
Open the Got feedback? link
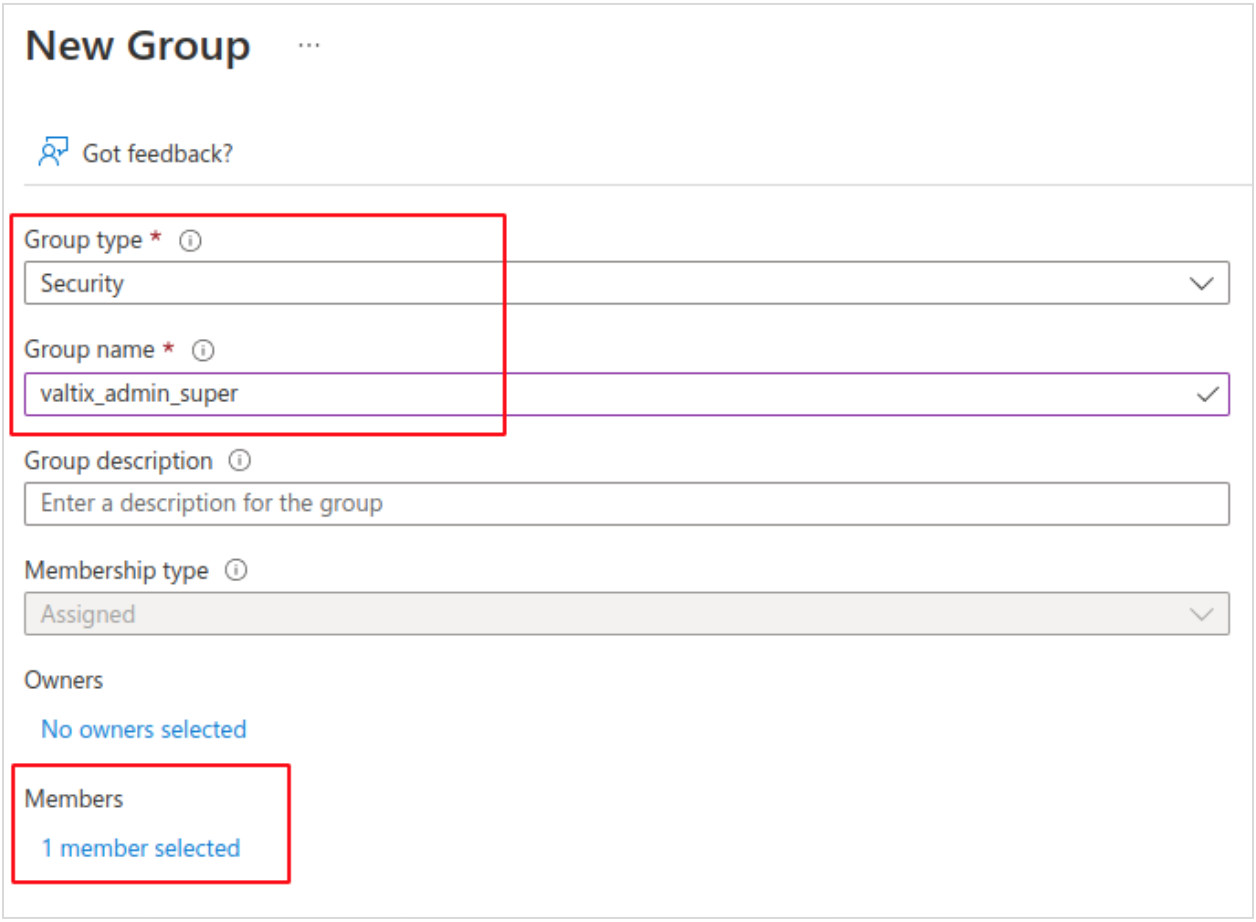(x=157, y=154)
